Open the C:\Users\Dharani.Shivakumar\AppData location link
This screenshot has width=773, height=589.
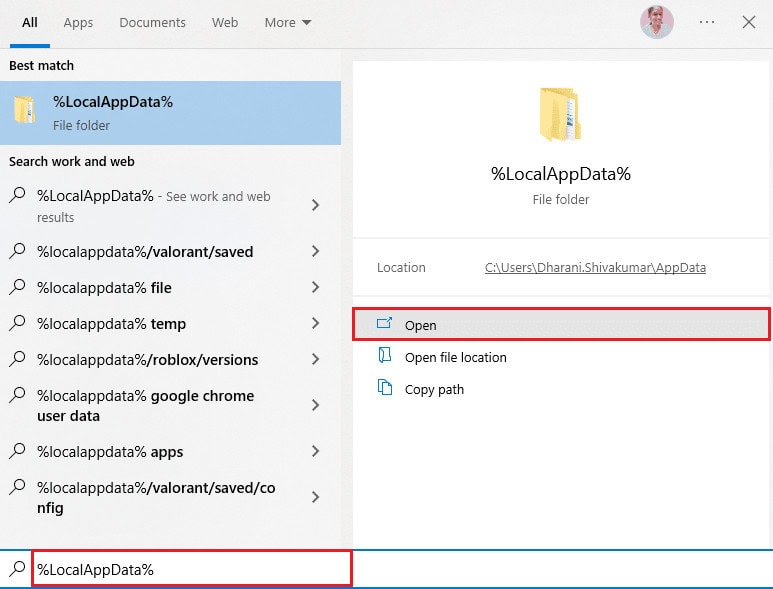tap(595, 268)
